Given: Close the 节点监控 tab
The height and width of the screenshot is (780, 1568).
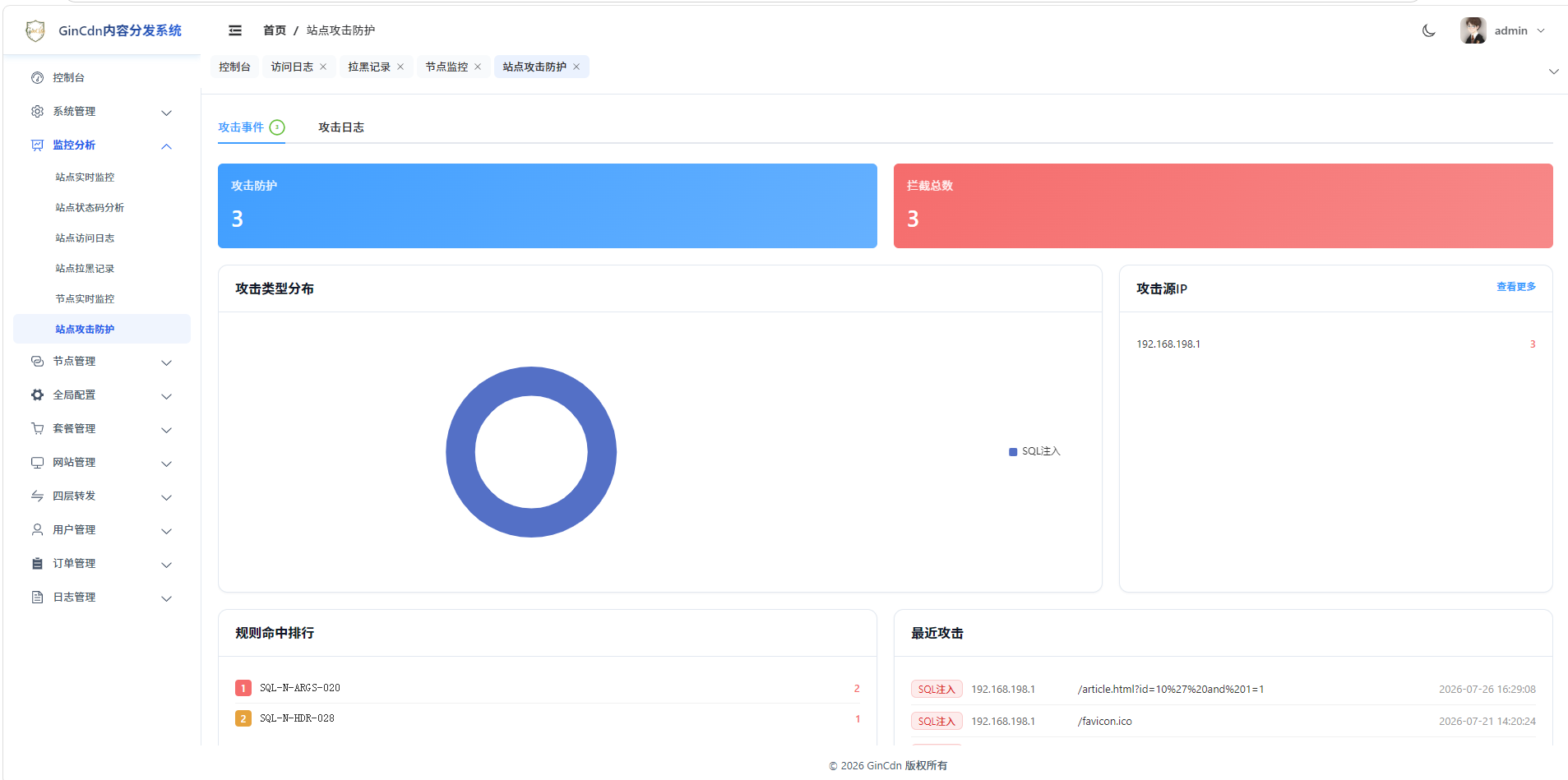Looking at the screenshot, I should (478, 67).
